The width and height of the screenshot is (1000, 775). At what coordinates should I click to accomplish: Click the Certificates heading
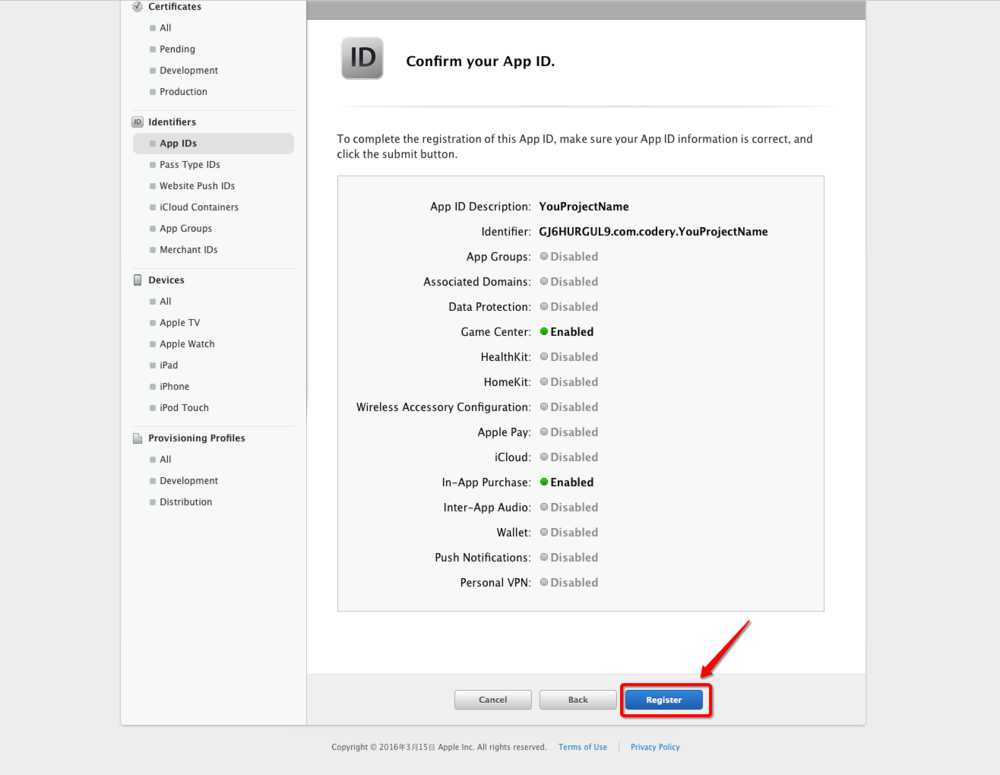pos(174,6)
